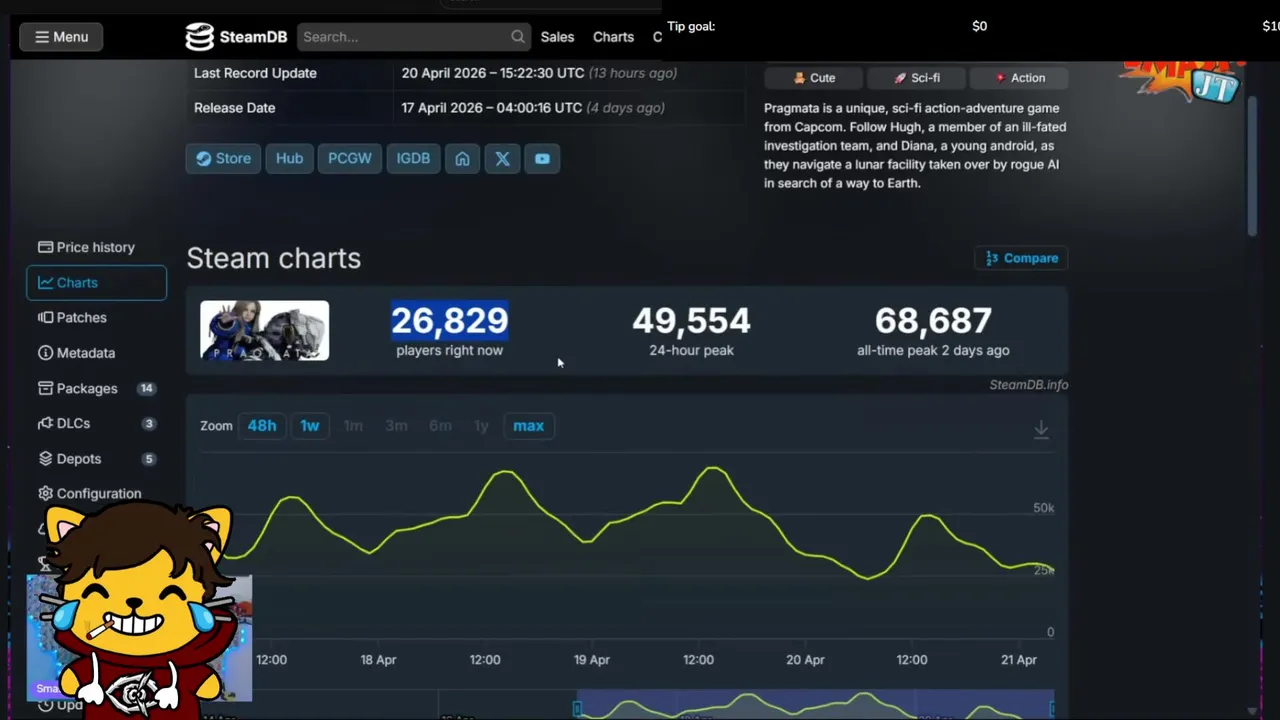Set chart zoom to 48h
1280x720 pixels.
tap(262, 426)
